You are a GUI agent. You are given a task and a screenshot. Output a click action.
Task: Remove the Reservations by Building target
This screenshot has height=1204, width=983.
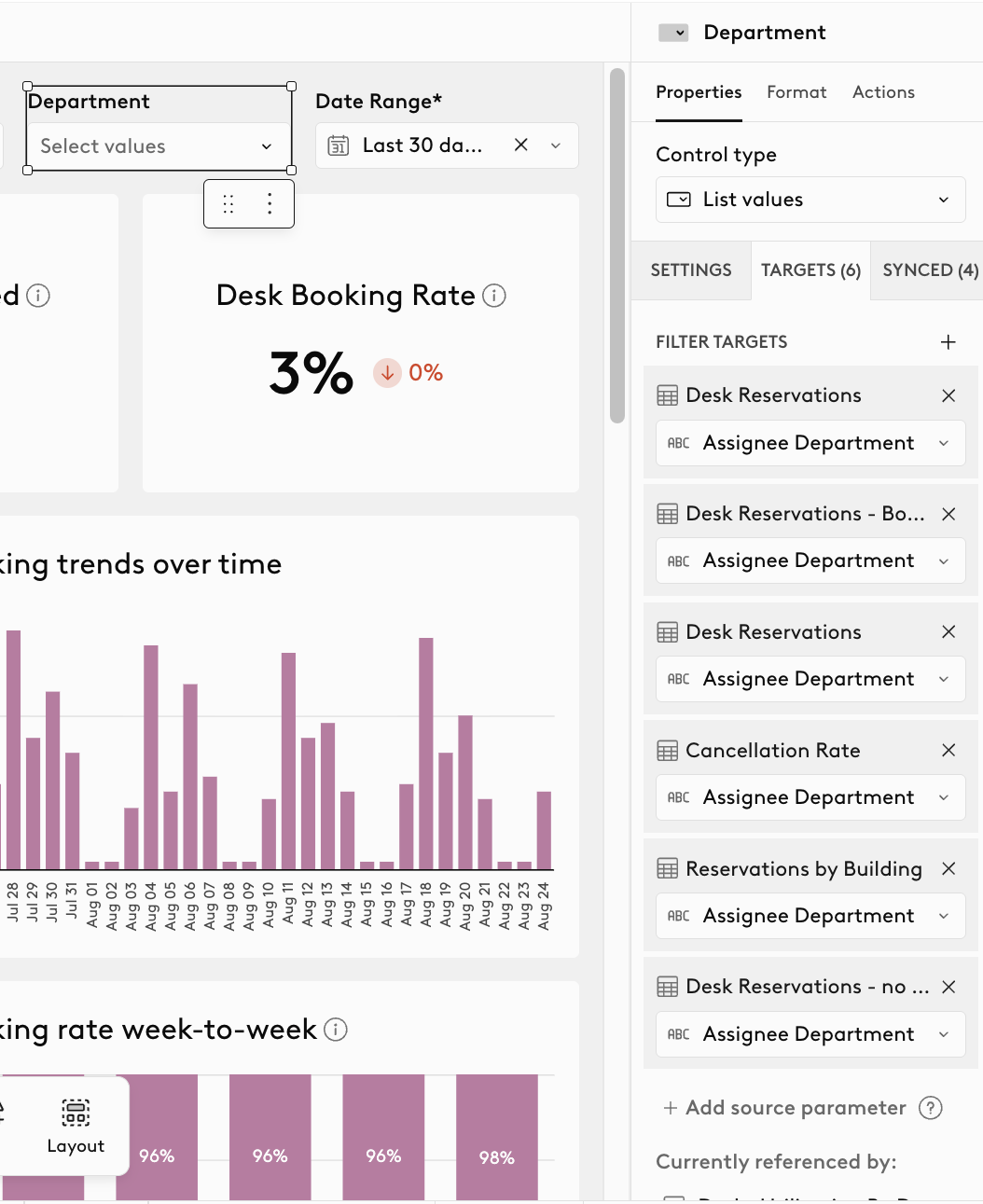pyautogui.click(x=948, y=868)
